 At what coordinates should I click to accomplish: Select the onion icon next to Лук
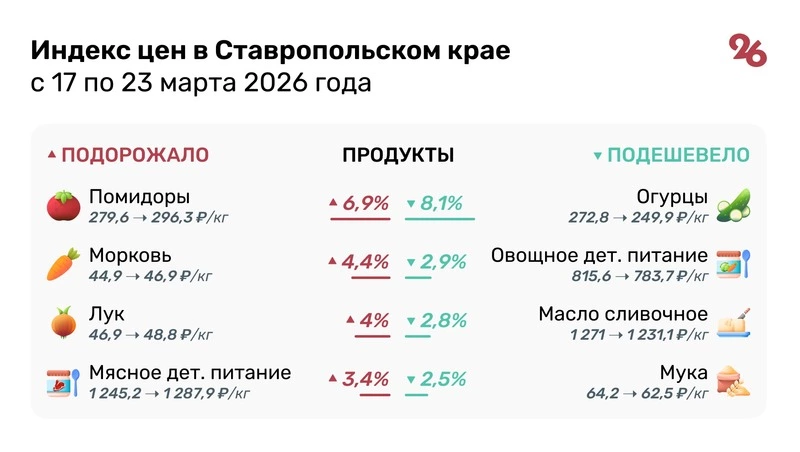pos(64,323)
